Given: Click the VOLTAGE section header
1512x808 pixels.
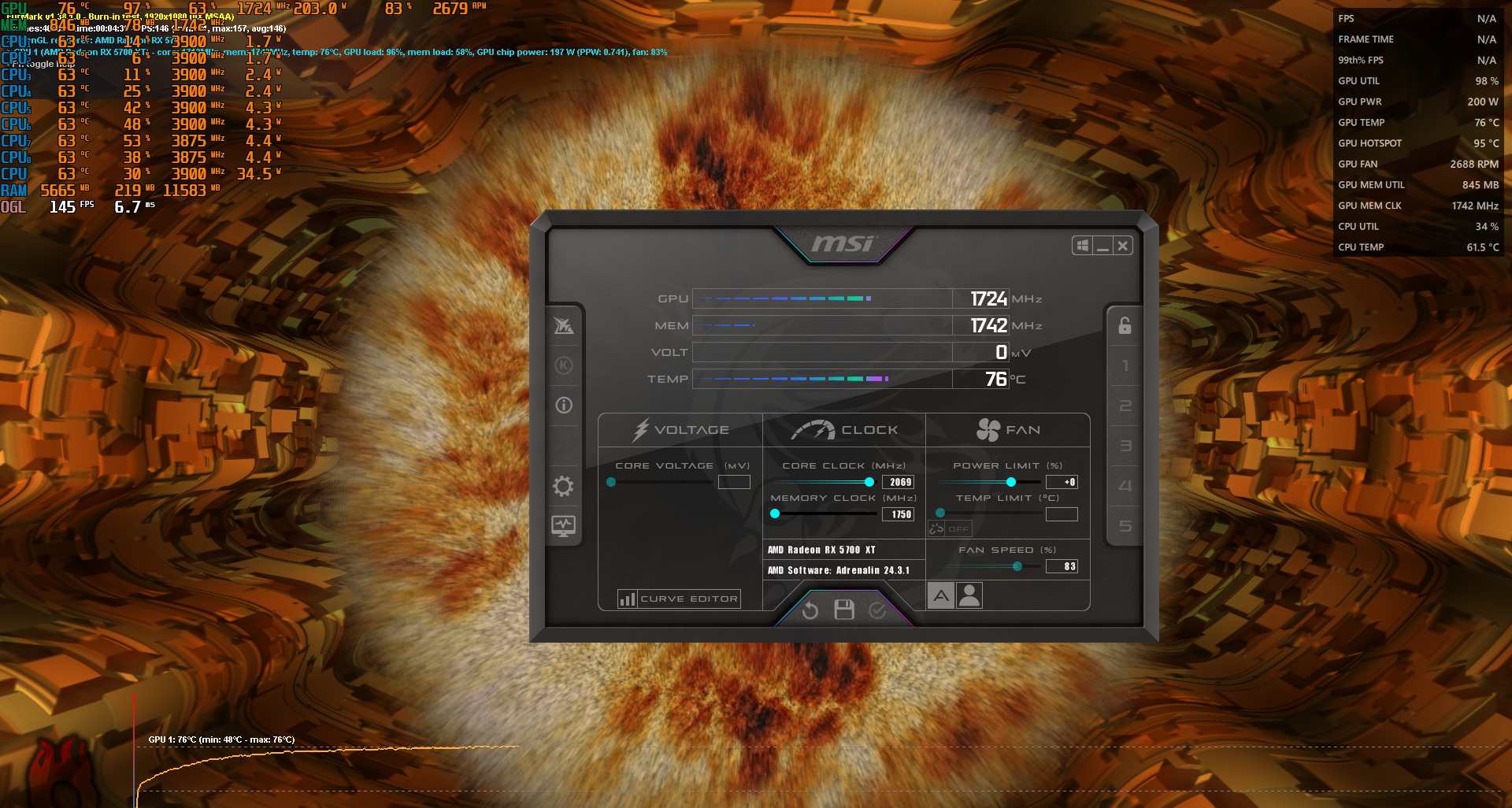Looking at the screenshot, I should pyautogui.click(x=681, y=430).
